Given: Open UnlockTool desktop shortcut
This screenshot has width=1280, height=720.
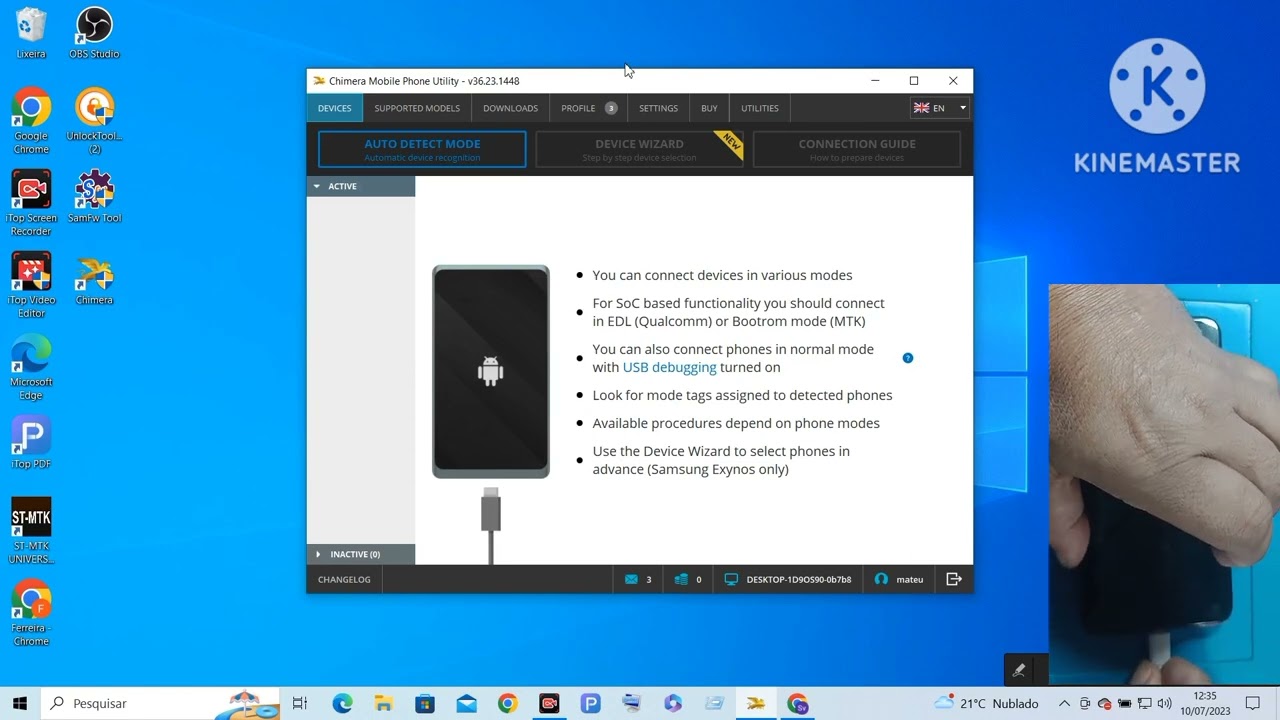Looking at the screenshot, I should [x=95, y=121].
